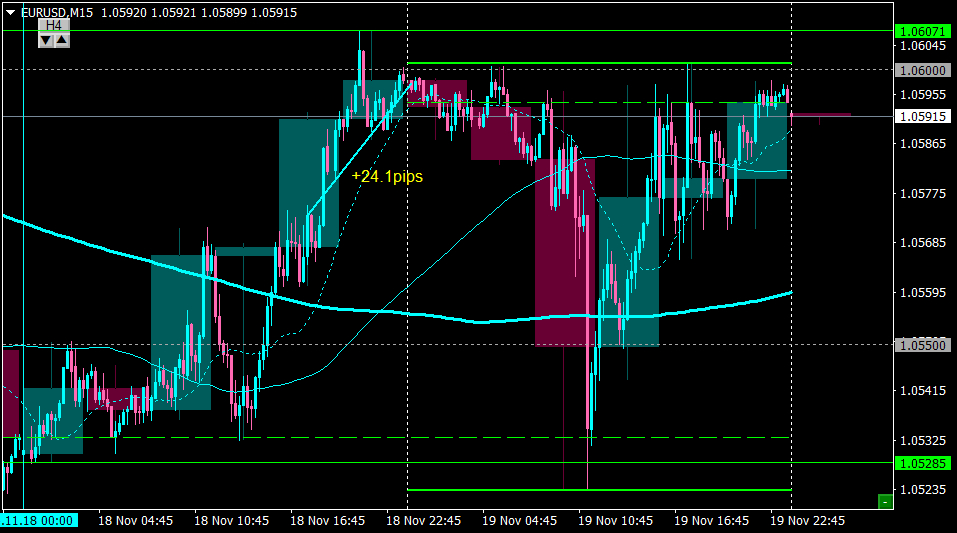Click the EURUSD,M15 chart title text
The height and width of the screenshot is (533, 957).
point(59,11)
